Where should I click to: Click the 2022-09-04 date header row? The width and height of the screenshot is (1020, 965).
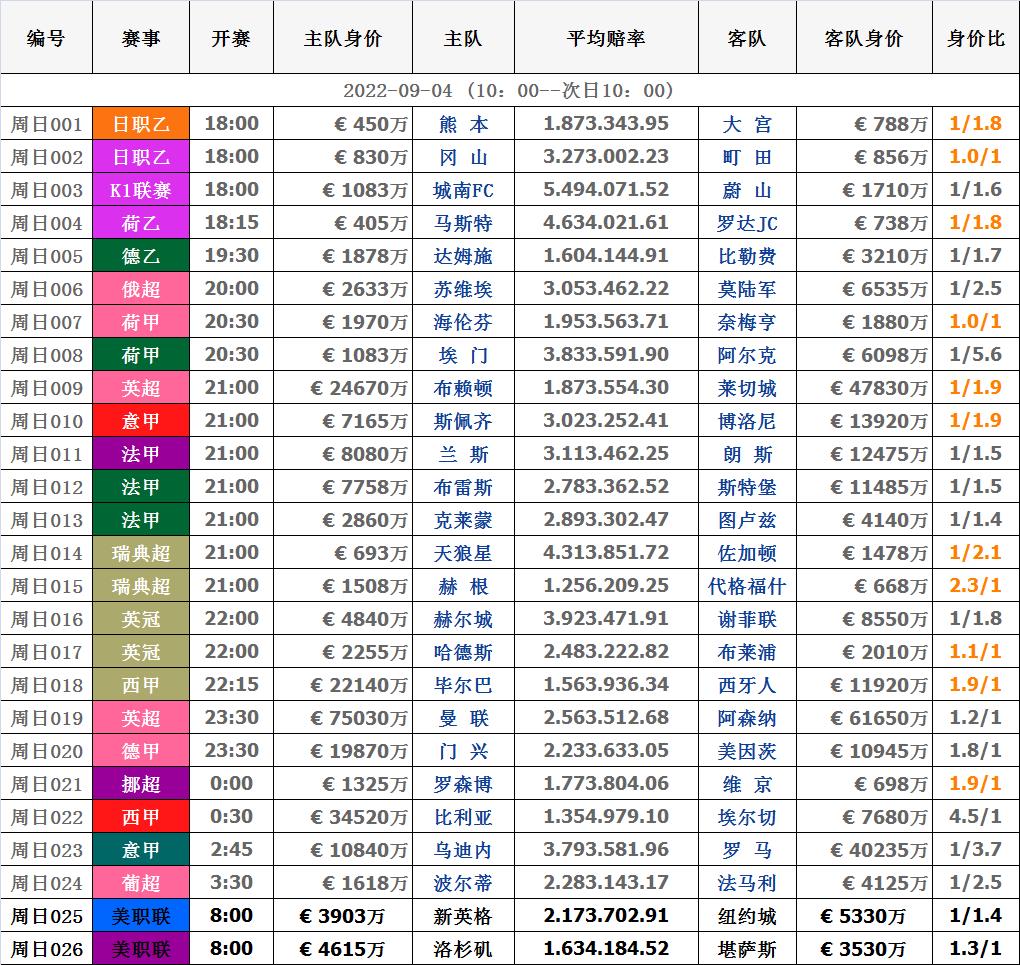[509, 90]
